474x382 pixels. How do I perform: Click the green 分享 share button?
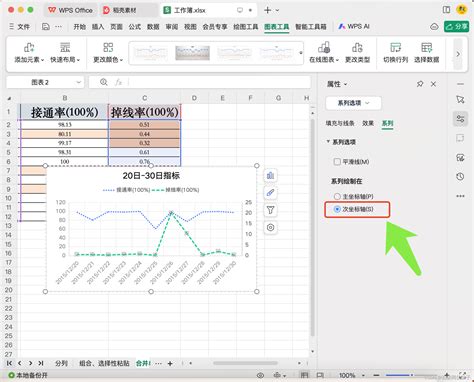pos(456,26)
